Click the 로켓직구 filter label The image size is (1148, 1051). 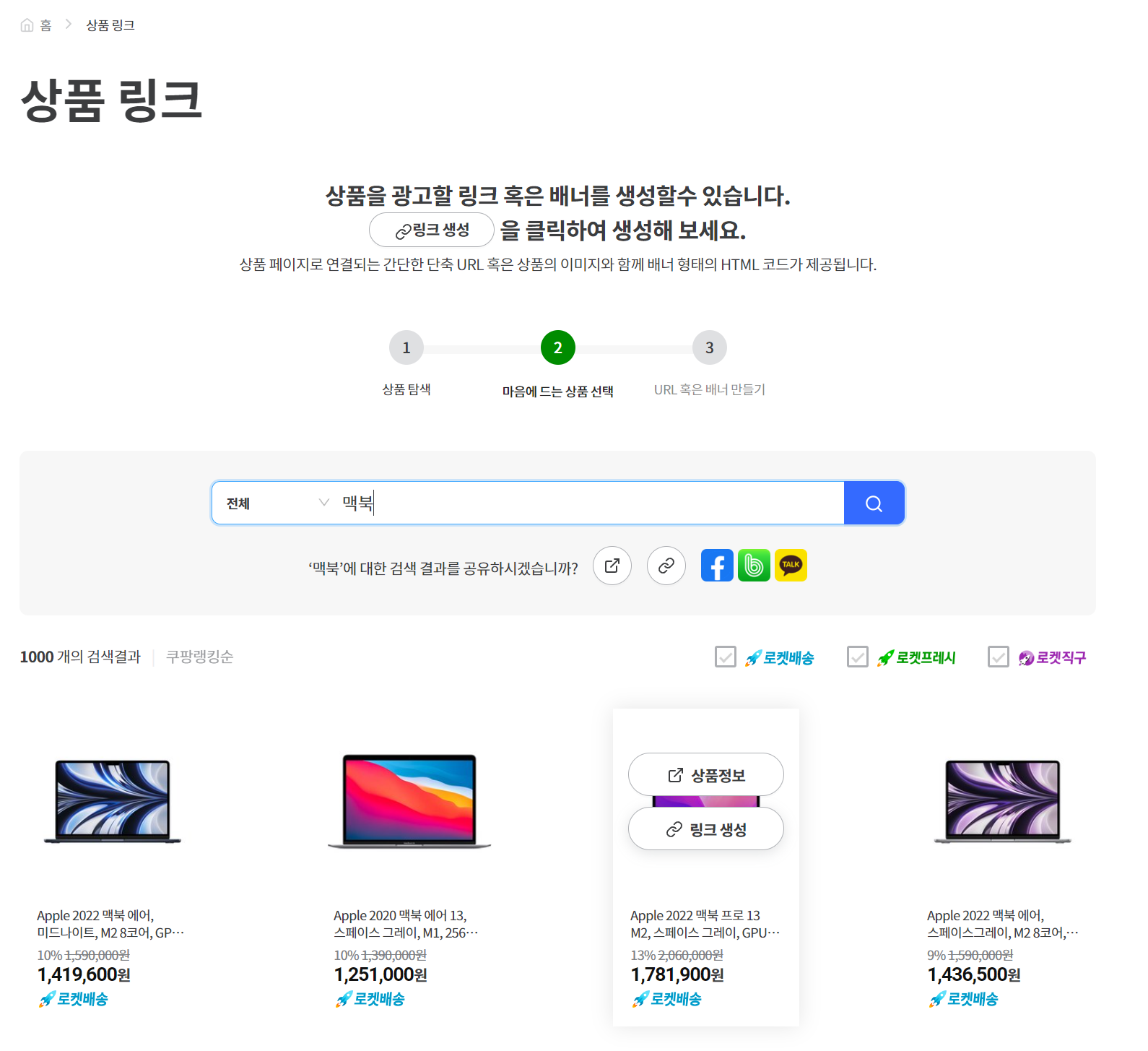click(x=1052, y=657)
